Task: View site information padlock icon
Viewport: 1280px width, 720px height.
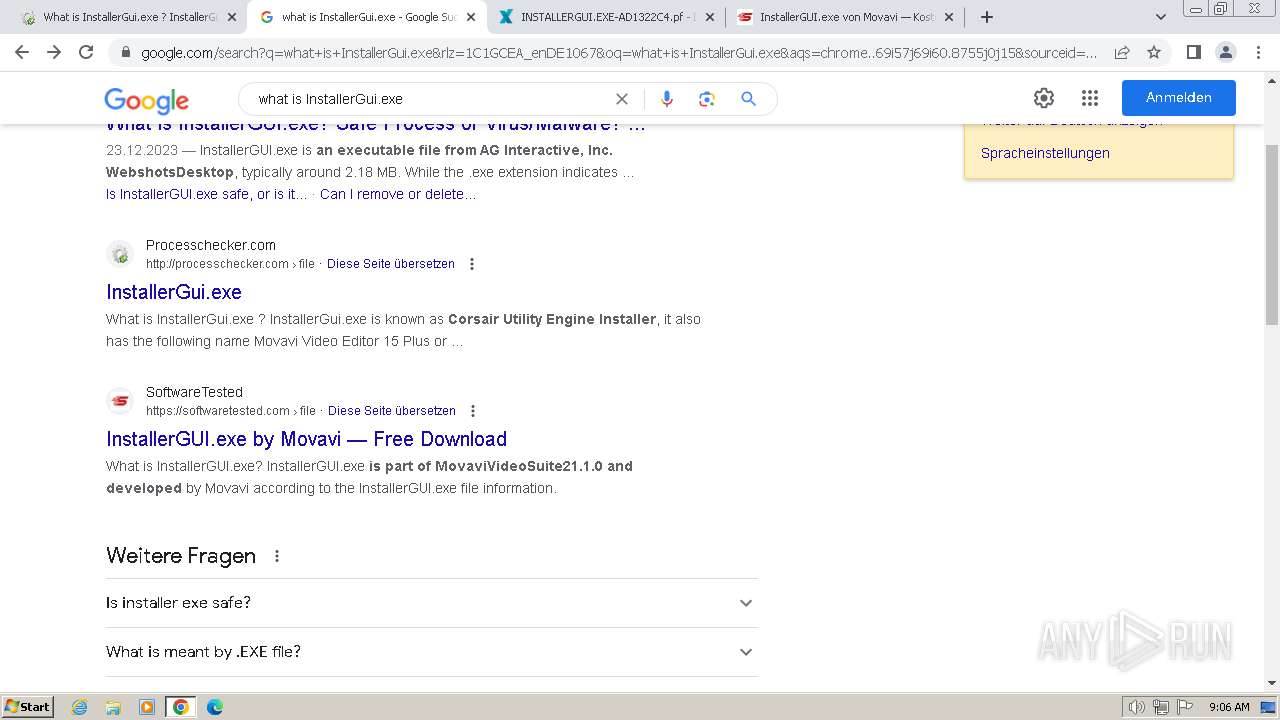Action: (125, 52)
